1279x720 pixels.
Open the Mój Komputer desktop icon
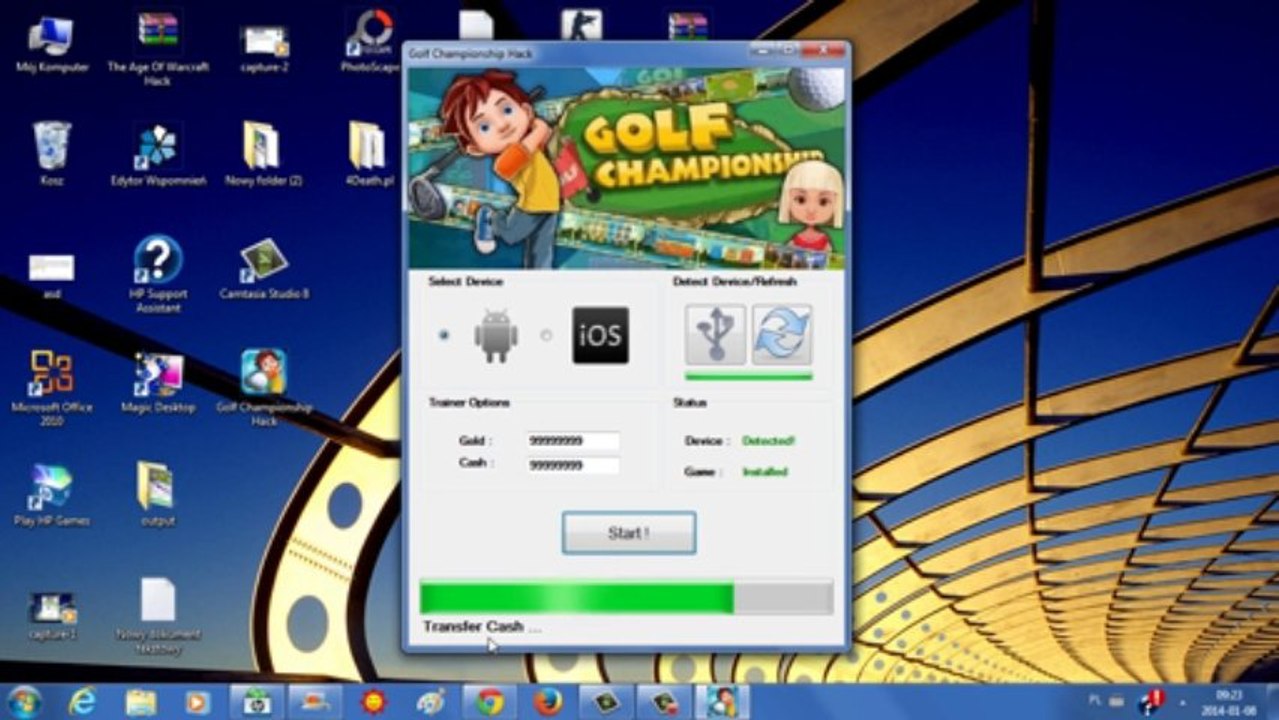pyautogui.click(x=52, y=45)
